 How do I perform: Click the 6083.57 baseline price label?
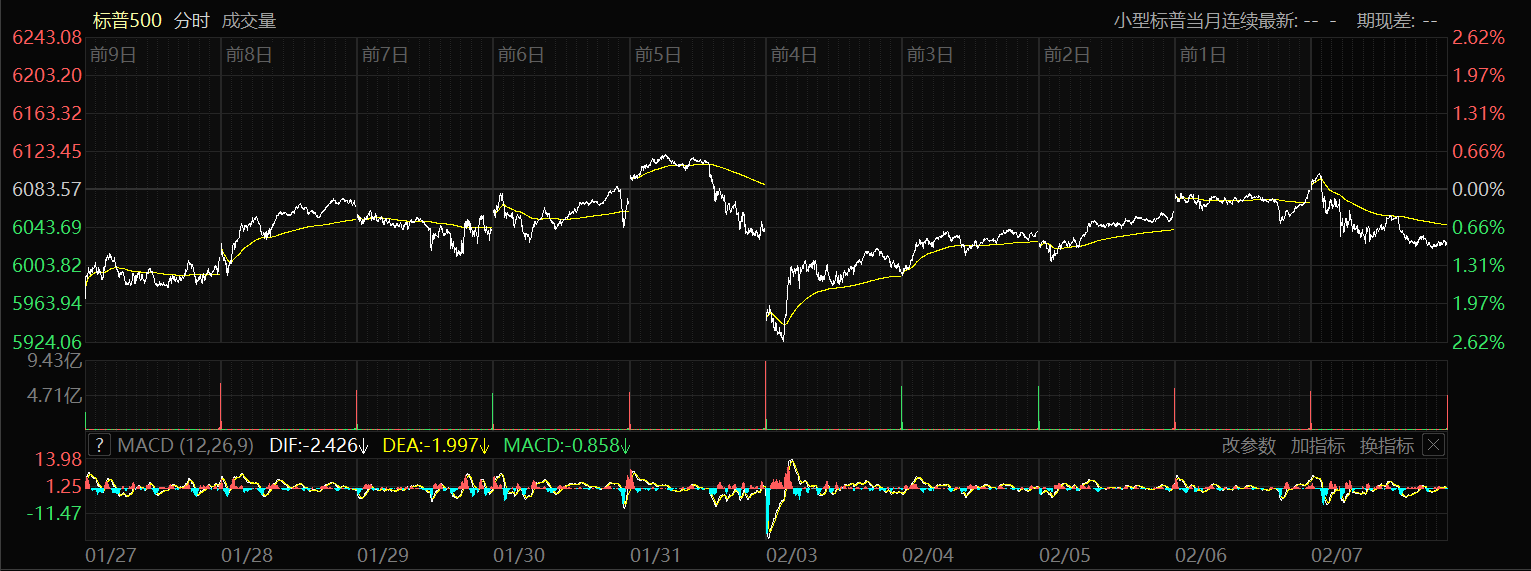click(46, 189)
